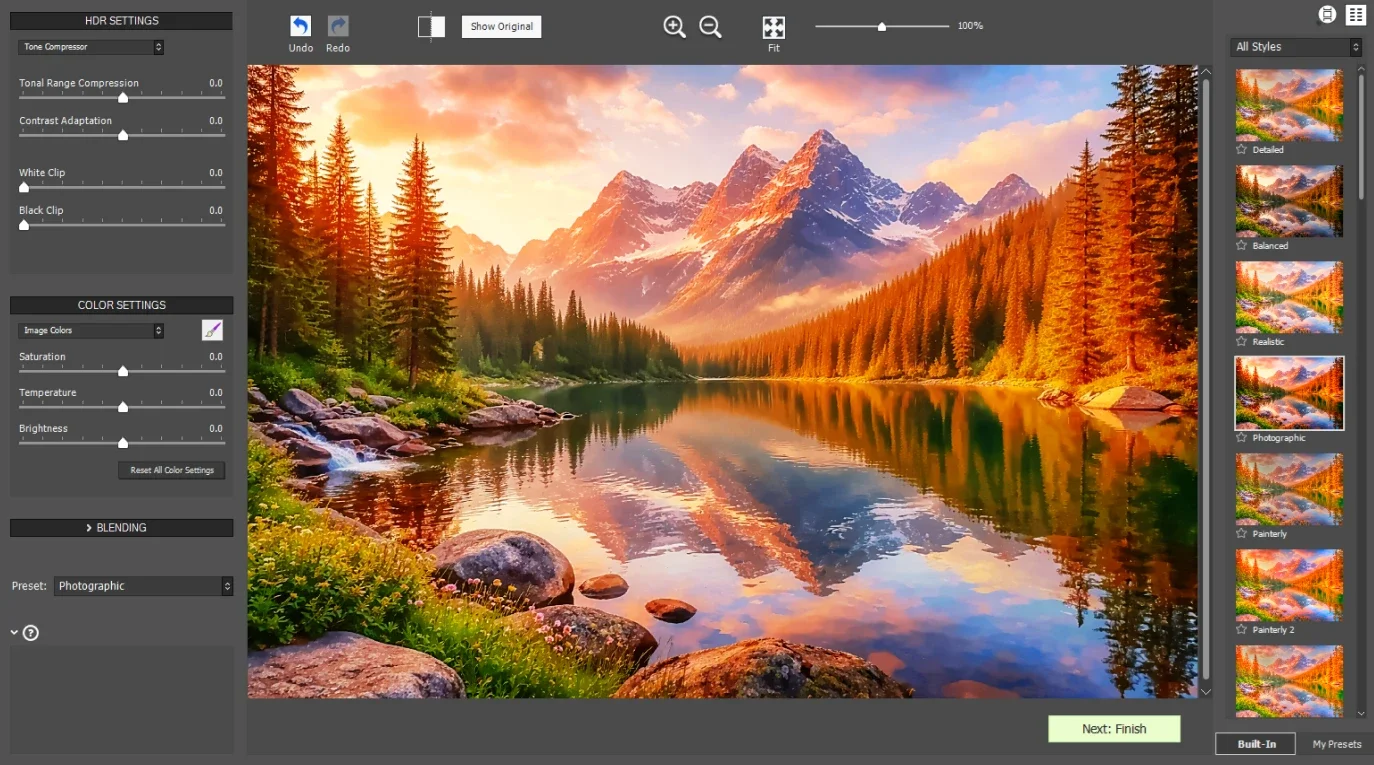Click the Tonal Range Compression 0.0 value
The width and height of the screenshot is (1374, 765).
pyautogui.click(x=216, y=83)
